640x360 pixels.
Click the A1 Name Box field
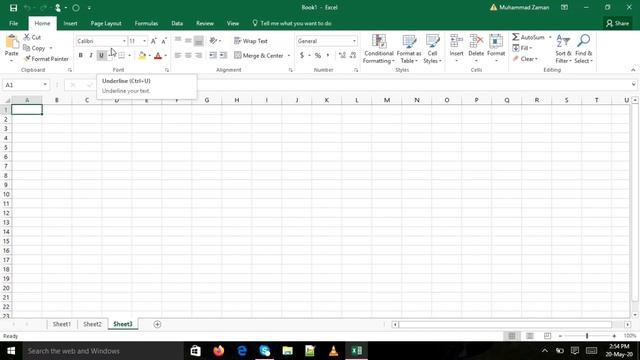[x=22, y=85]
